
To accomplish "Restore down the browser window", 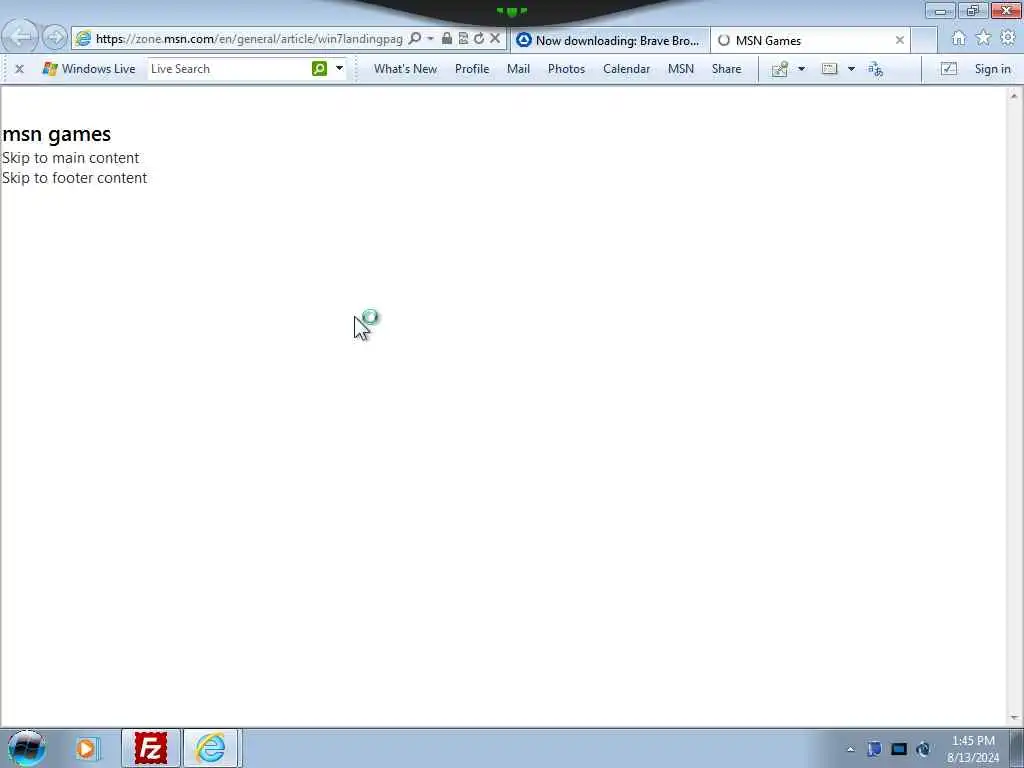I will (973, 10).
